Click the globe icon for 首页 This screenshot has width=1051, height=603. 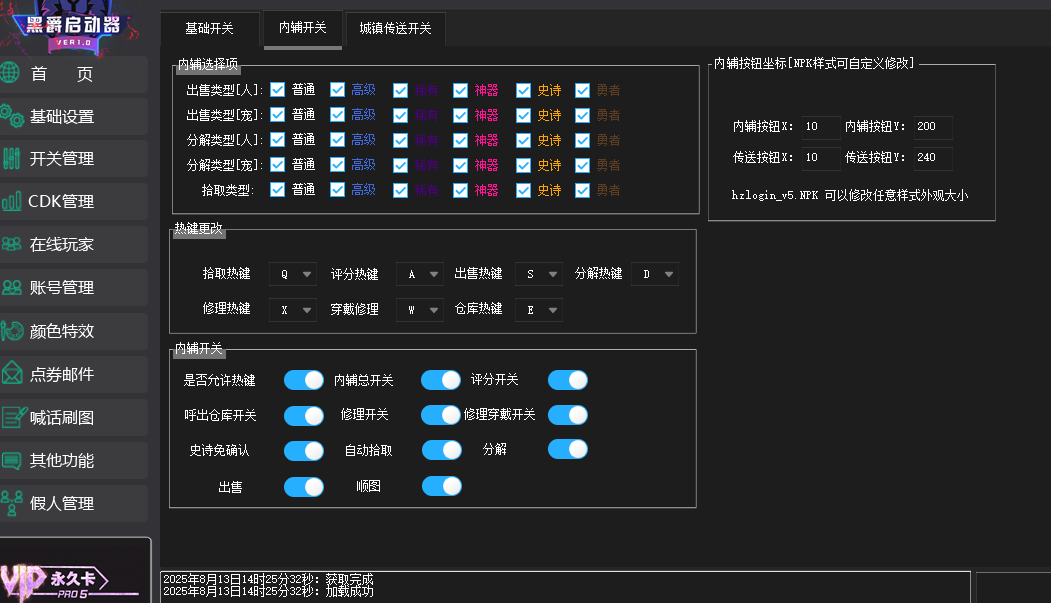click(10, 73)
